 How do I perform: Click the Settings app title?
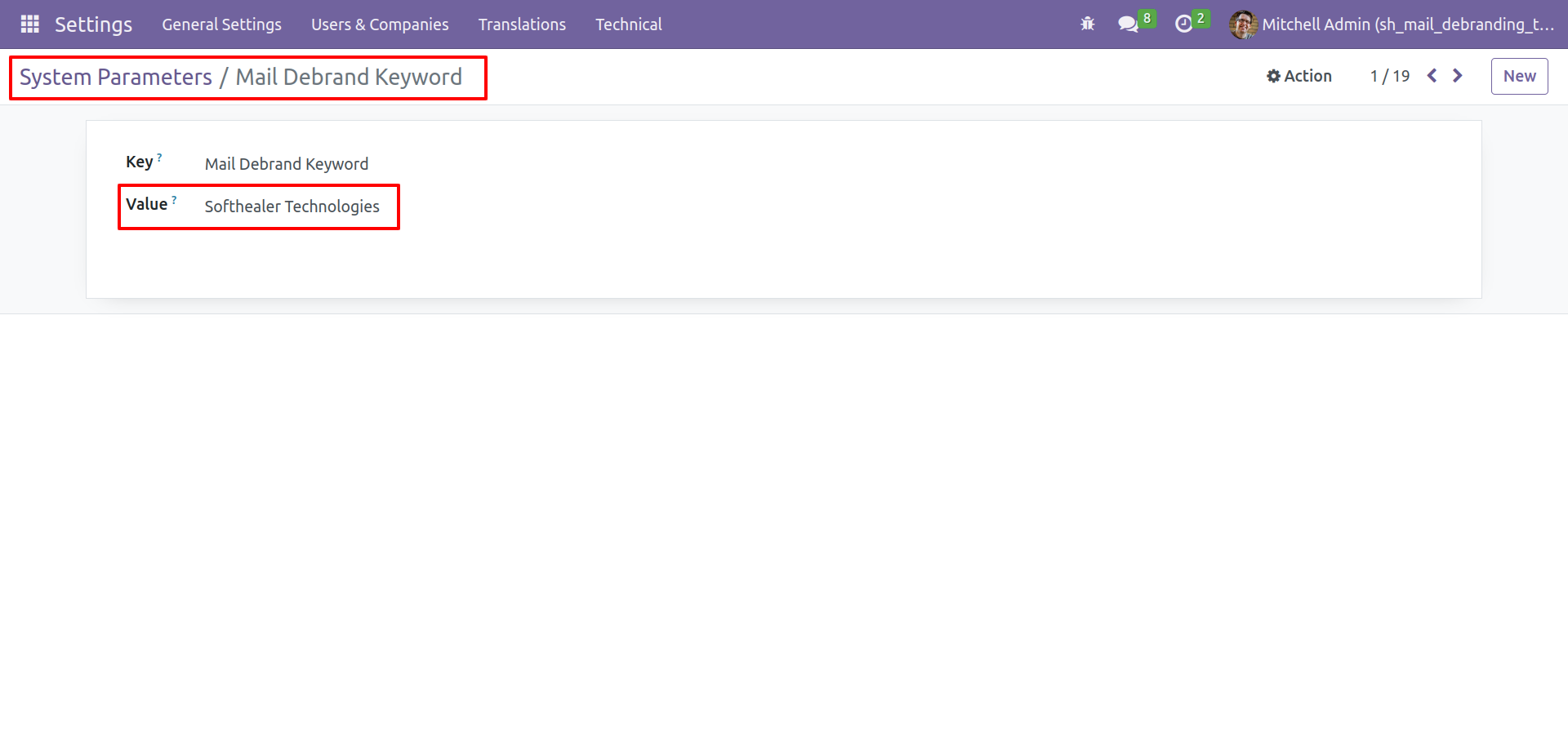point(93,24)
